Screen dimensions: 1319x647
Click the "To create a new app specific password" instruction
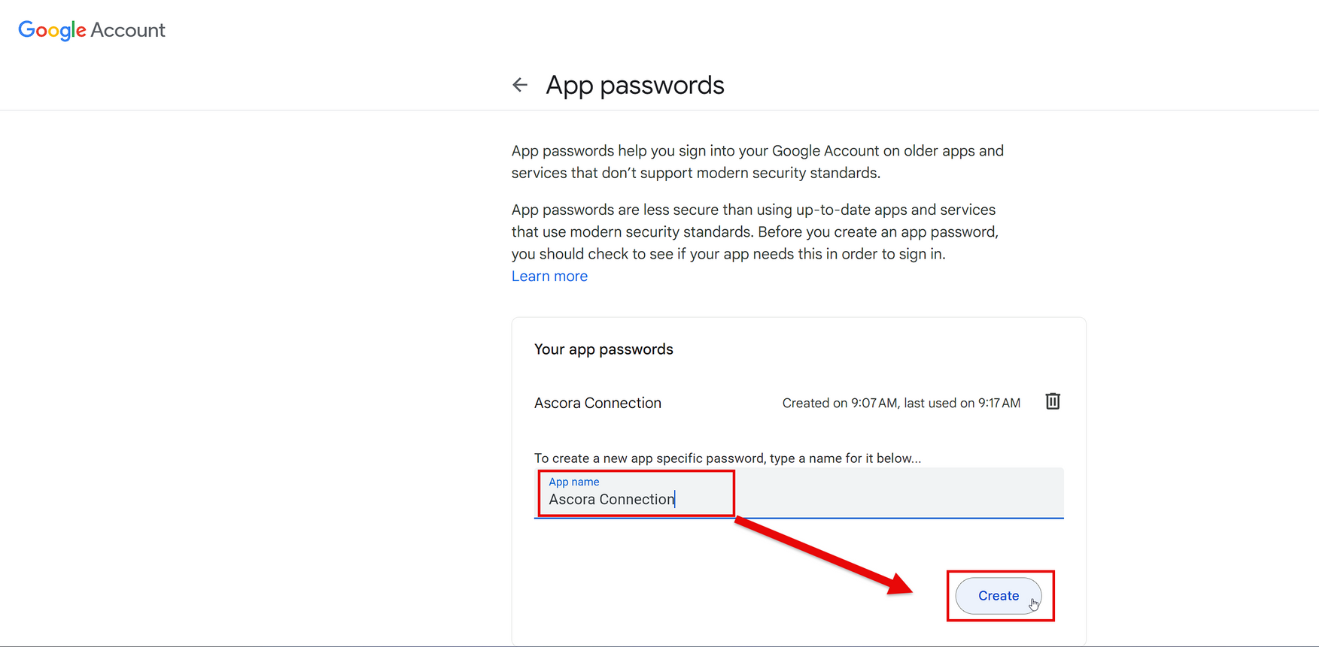pyautogui.click(x=727, y=458)
